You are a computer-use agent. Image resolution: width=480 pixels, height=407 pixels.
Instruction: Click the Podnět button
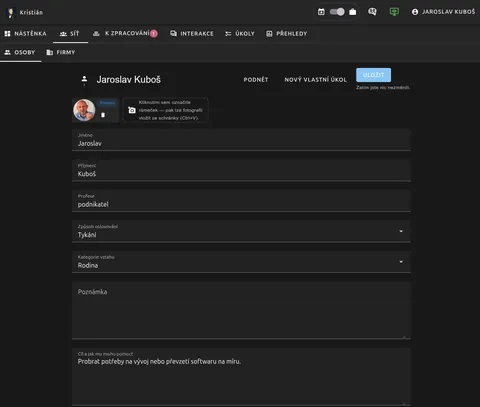pos(256,80)
